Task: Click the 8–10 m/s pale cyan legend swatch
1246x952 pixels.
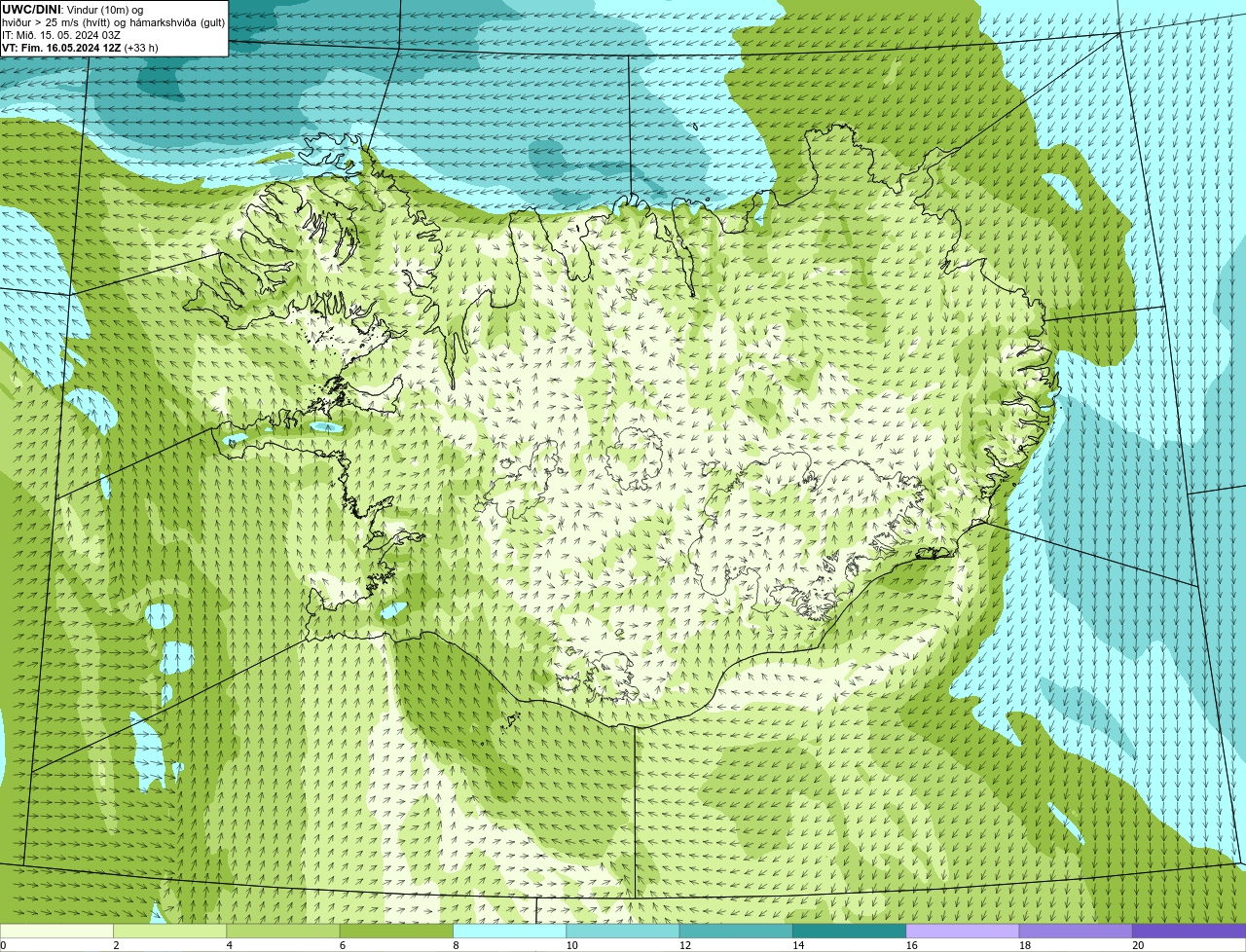Action: (510, 931)
